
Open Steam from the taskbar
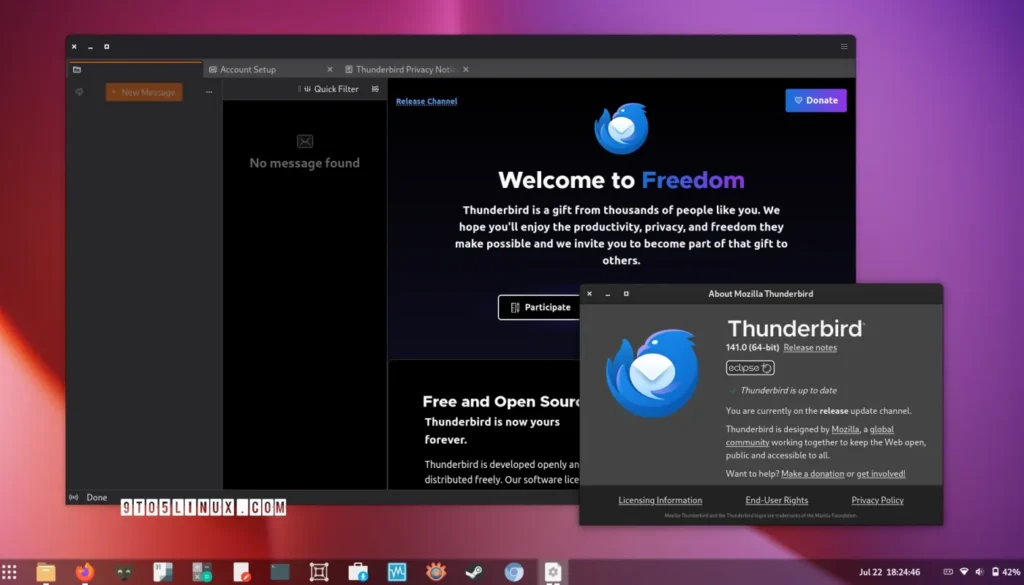(472, 572)
